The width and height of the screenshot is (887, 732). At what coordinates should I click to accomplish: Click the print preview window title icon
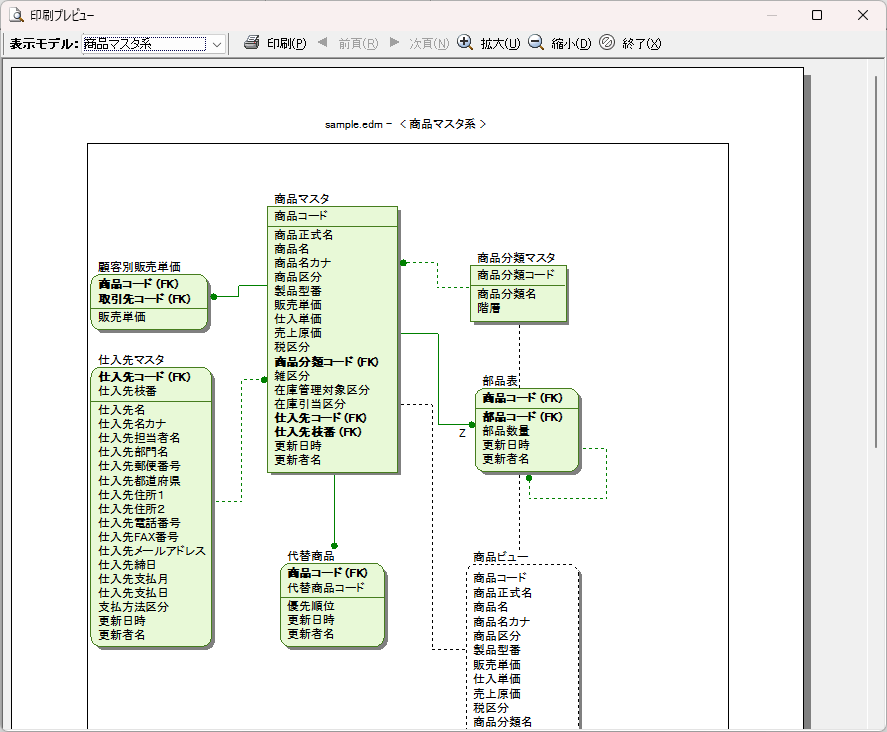tap(16, 15)
